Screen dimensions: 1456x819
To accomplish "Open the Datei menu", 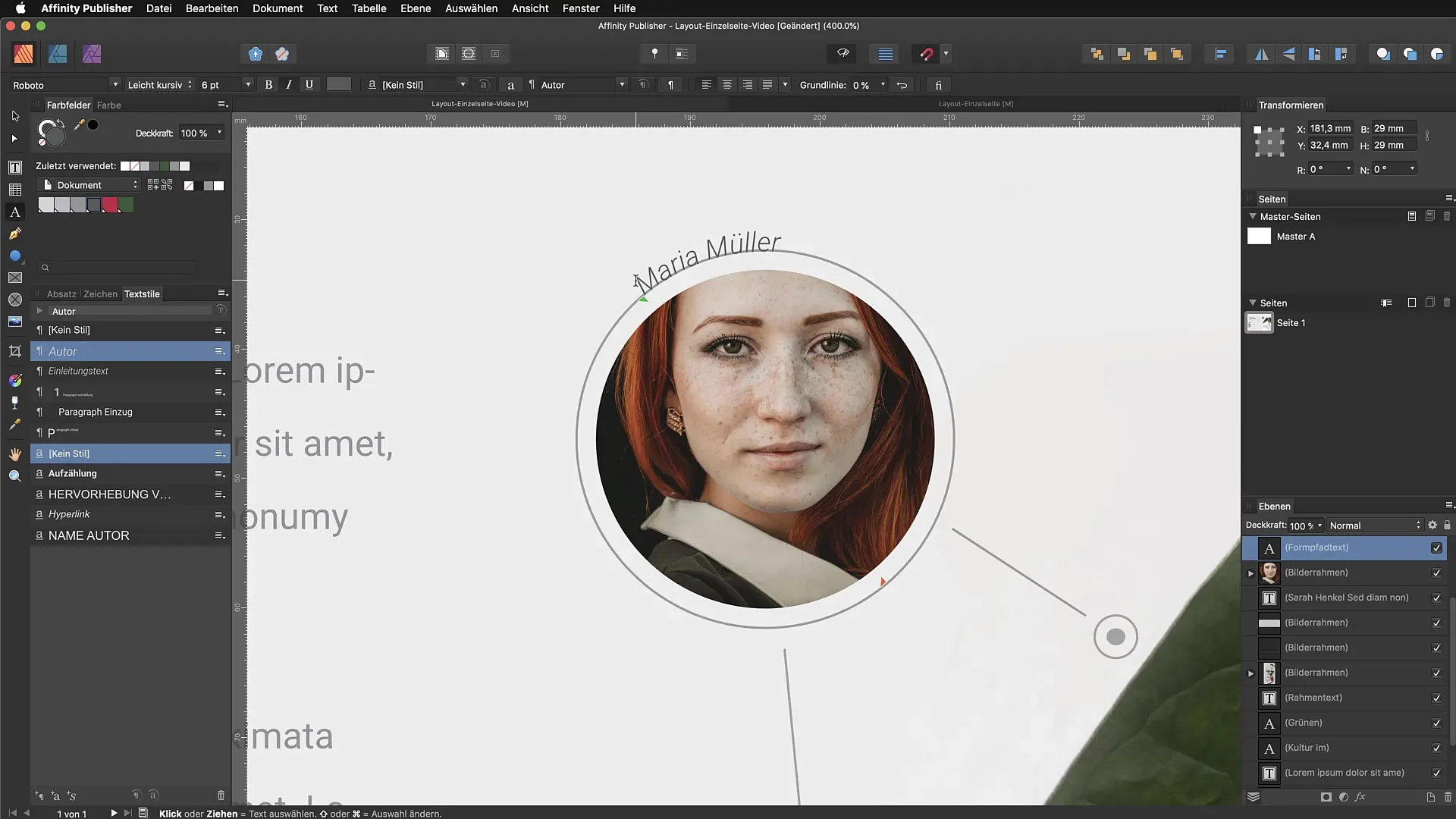I will pyautogui.click(x=158, y=8).
